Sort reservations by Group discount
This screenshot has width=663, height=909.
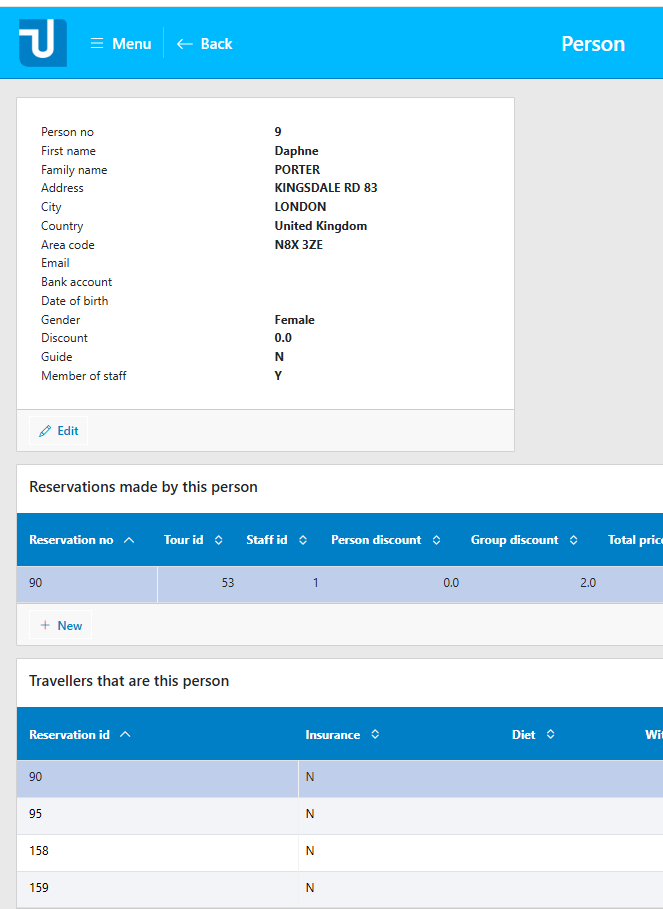click(524, 540)
